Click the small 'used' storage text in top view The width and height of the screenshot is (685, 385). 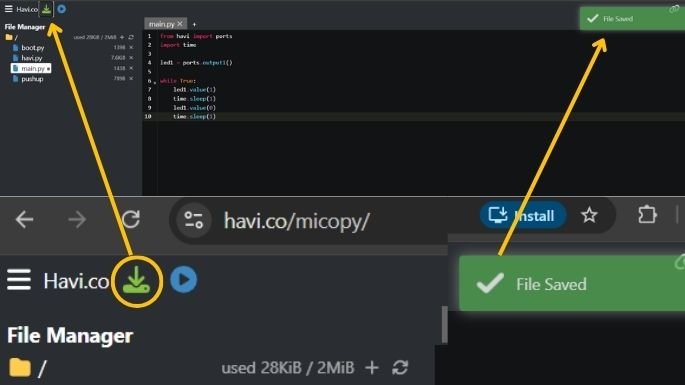[95, 37]
